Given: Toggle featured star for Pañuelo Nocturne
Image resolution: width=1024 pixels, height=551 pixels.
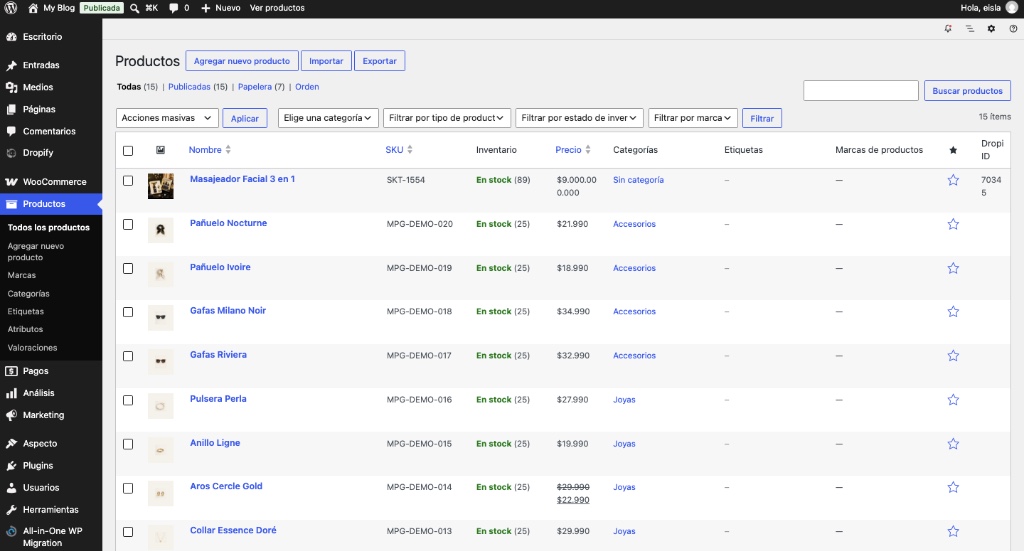Looking at the screenshot, I should tap(953, 224).
